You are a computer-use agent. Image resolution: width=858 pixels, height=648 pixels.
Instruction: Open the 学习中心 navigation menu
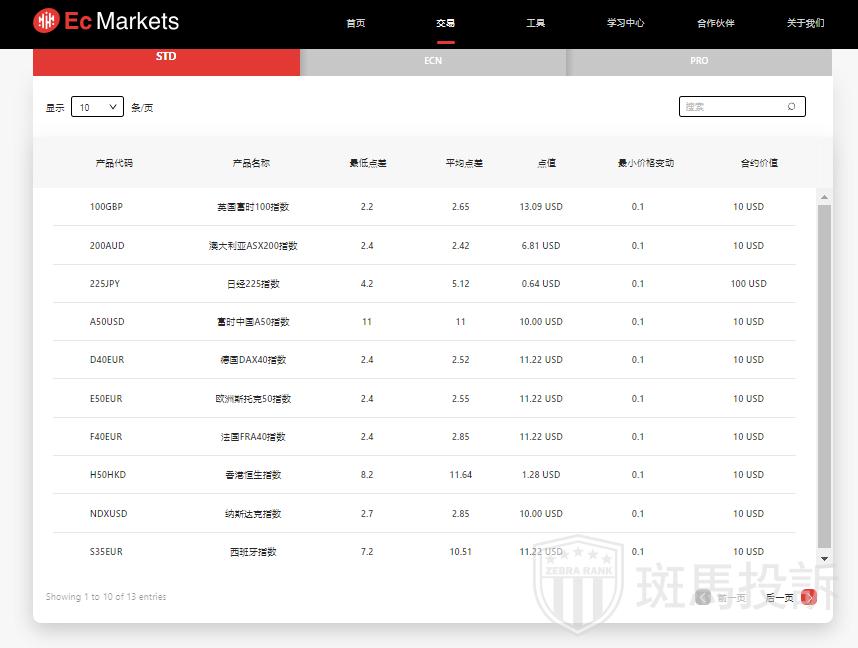626,23
